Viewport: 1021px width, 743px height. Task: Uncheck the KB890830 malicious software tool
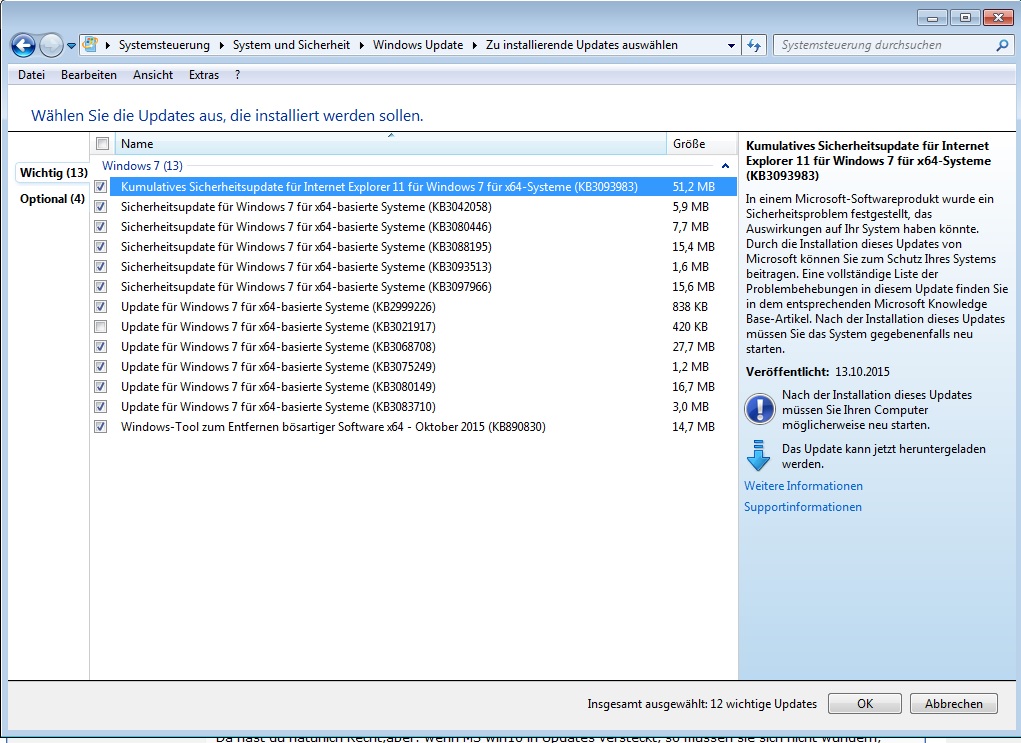tap(100, 427)
